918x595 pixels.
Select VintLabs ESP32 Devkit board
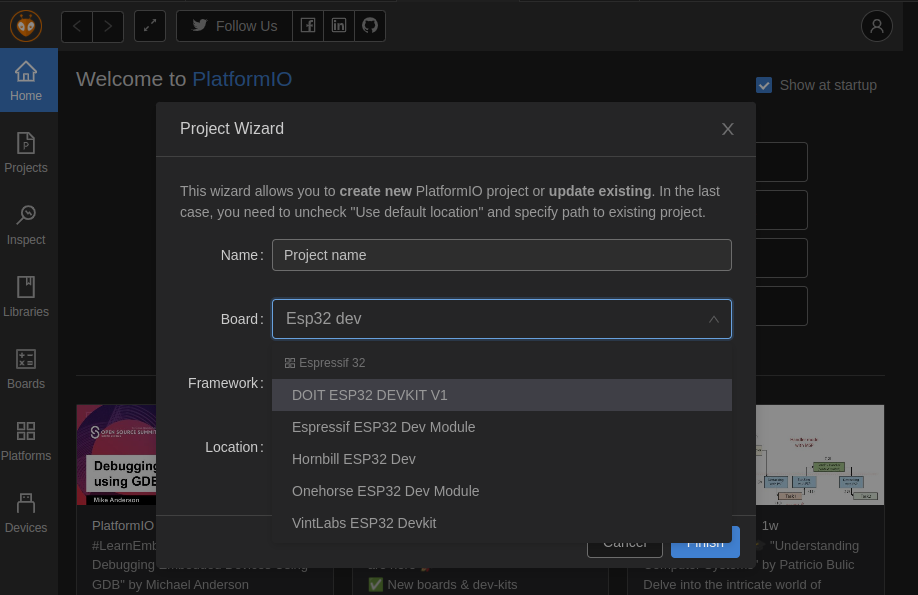502,523
